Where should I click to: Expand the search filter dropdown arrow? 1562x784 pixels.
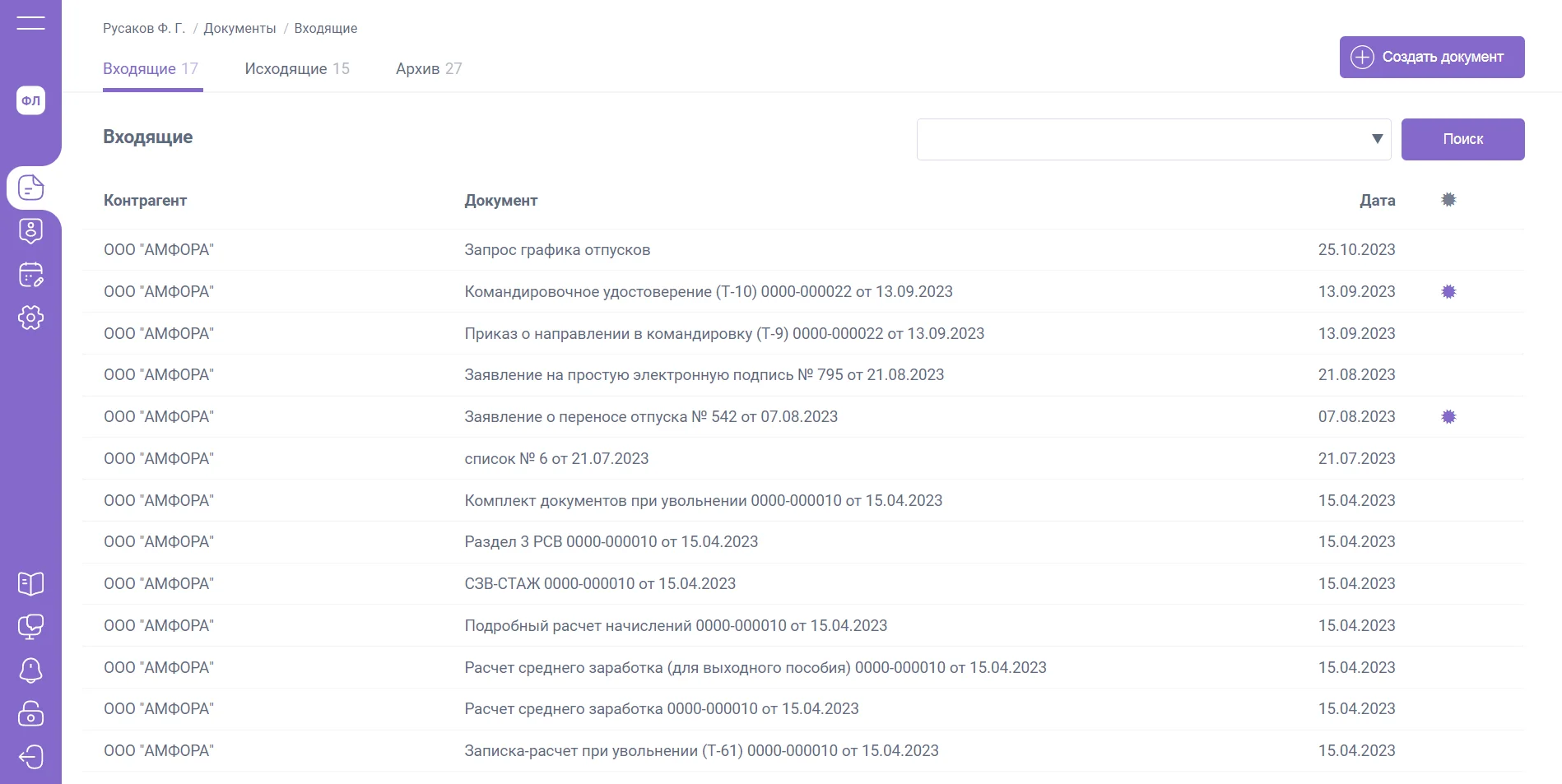tap(1377, 139)
